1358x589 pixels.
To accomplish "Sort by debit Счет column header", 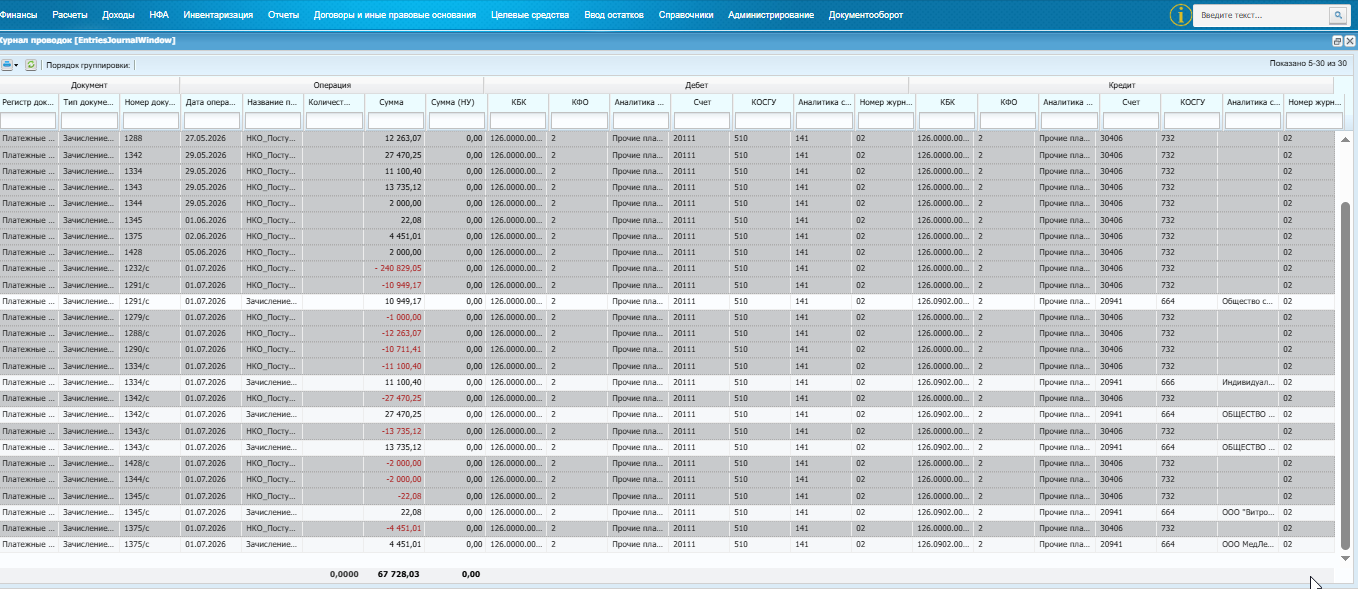I will [701, 102].
